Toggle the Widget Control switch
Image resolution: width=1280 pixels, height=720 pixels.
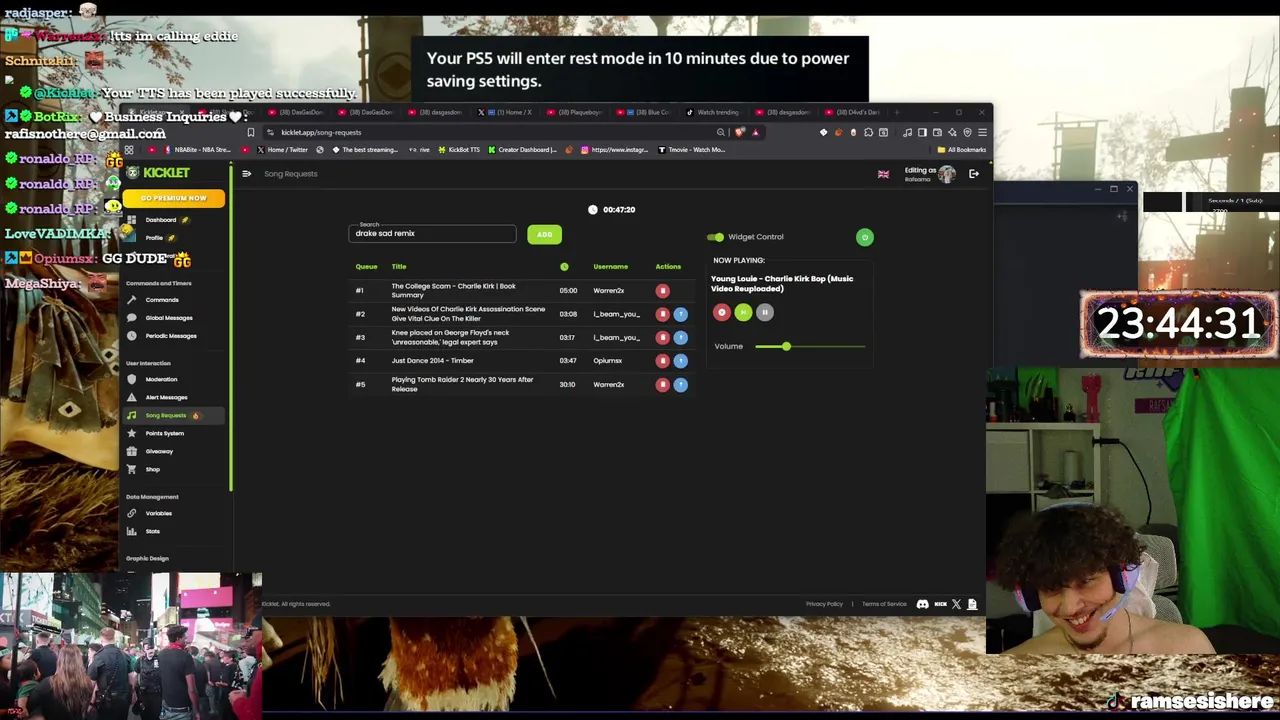pyautogui.click(x=715, y=237)
